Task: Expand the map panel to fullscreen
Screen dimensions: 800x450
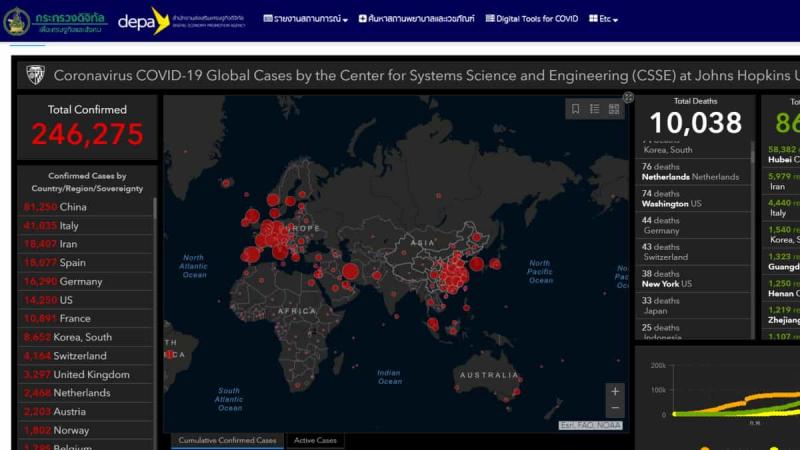Action: 628,97
